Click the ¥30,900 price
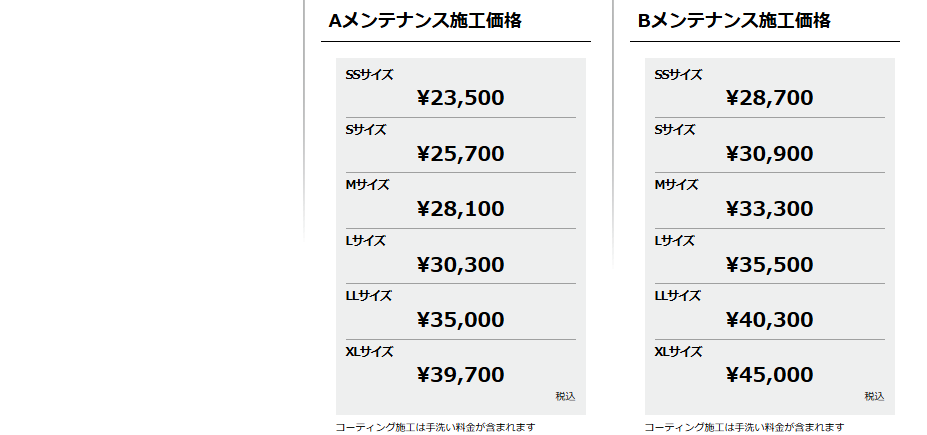 coord(769,154)
